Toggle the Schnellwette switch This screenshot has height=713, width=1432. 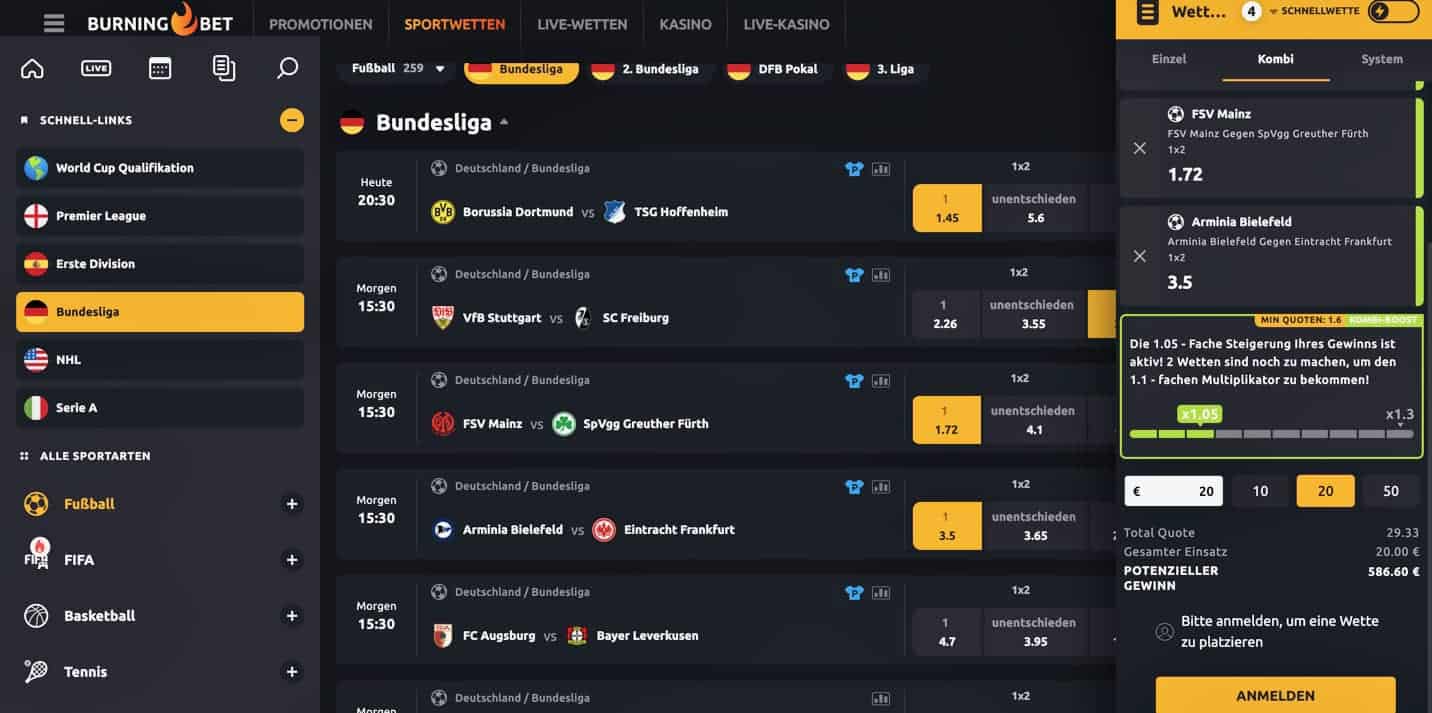pyautogui.click(x=1393, y=12)
